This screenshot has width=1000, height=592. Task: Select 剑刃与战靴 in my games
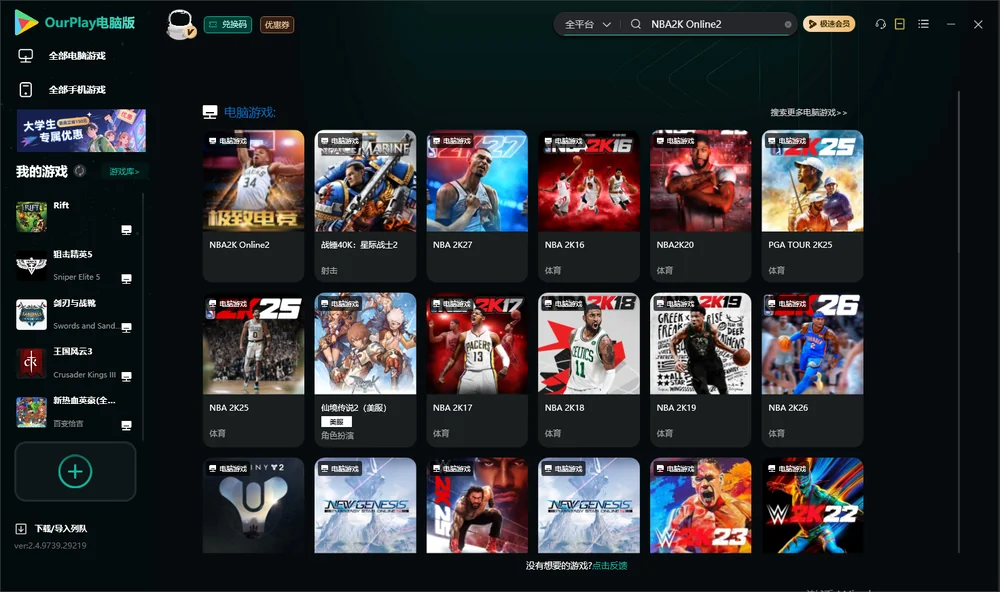(74, 314)
